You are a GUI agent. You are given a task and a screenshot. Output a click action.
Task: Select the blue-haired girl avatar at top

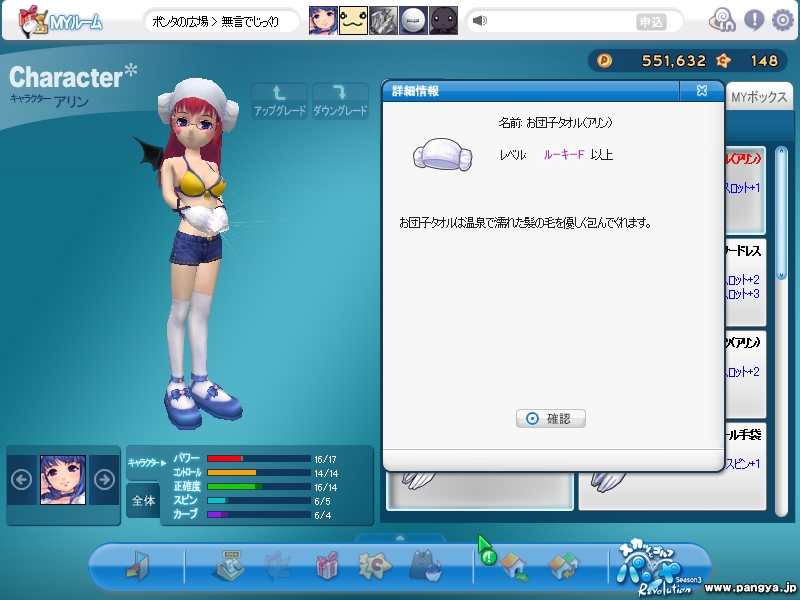point(323,21)
